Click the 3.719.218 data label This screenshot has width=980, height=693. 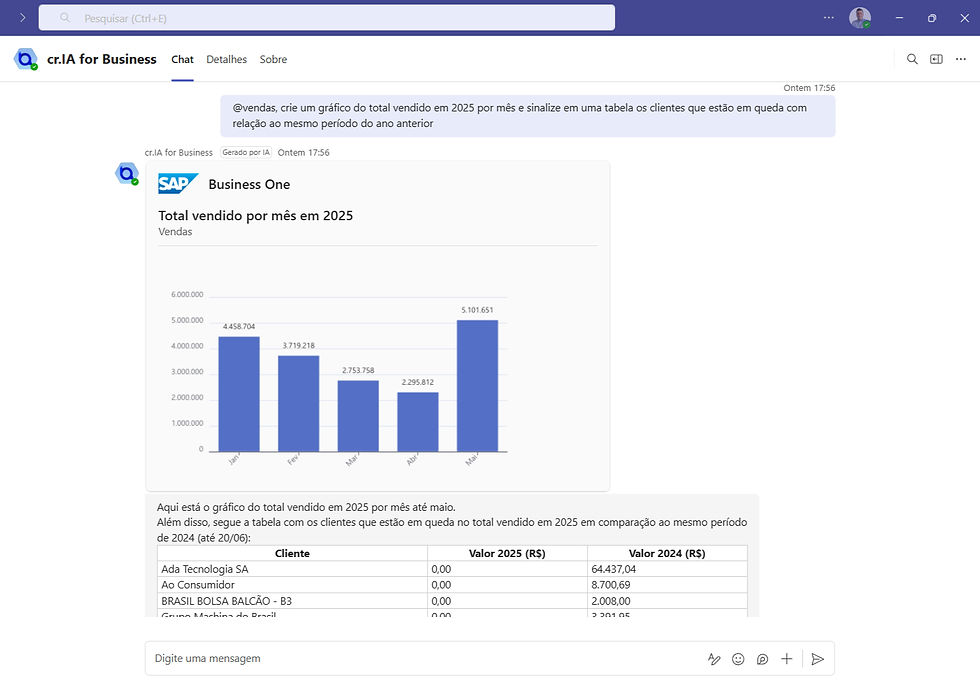[x=298, y=346]
